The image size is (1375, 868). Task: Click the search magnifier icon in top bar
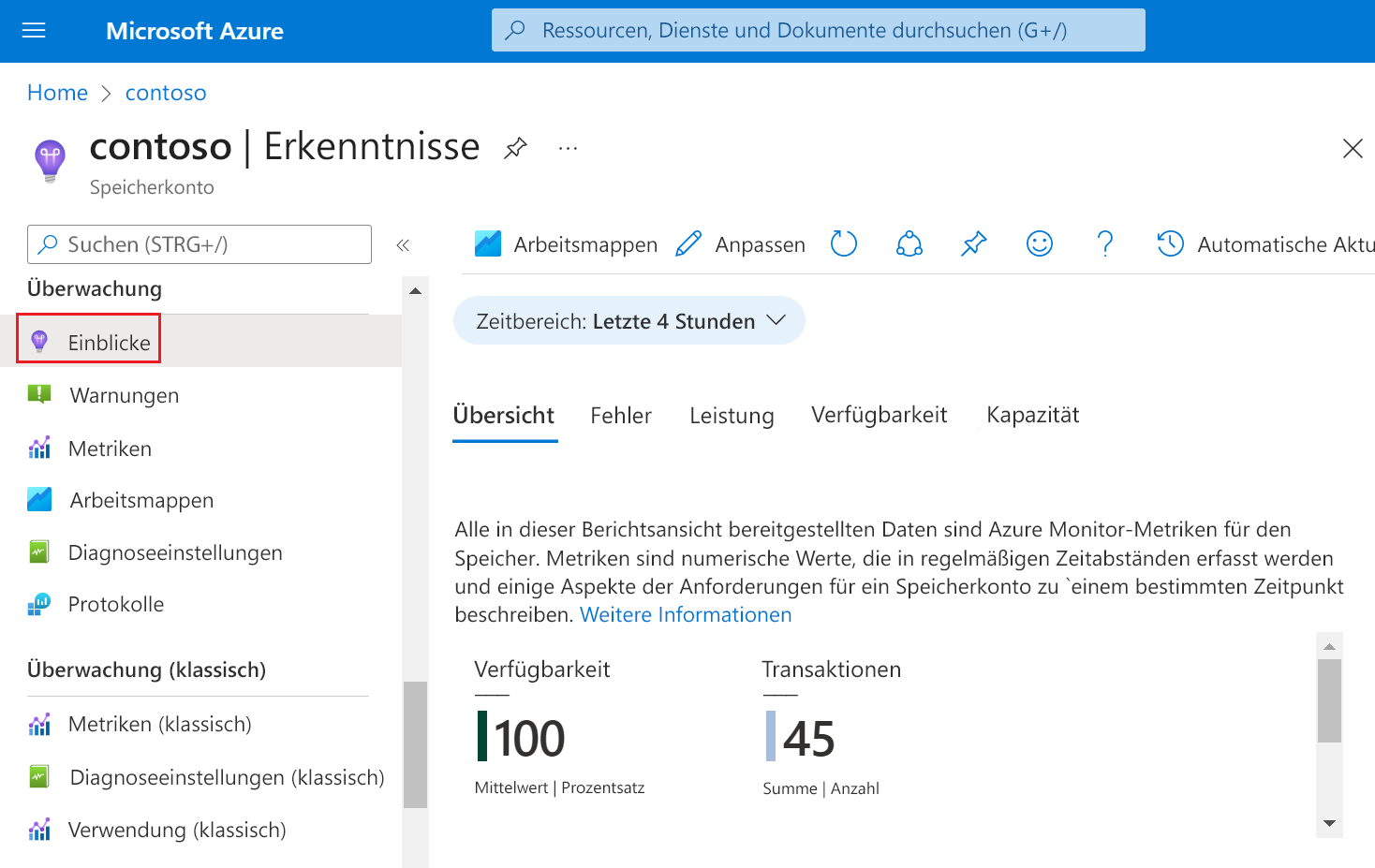click(x=515, y=30)
